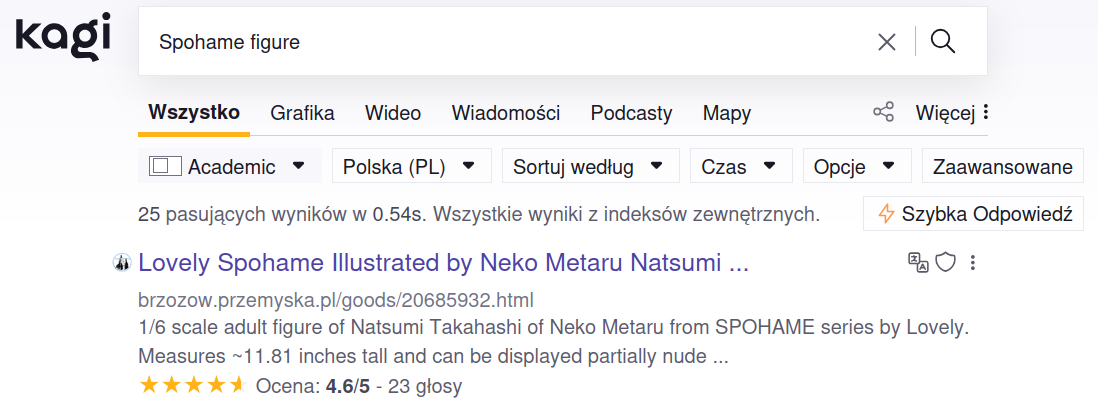
Task: Click the shield icon on first result
Action: [x=946, y=263]
